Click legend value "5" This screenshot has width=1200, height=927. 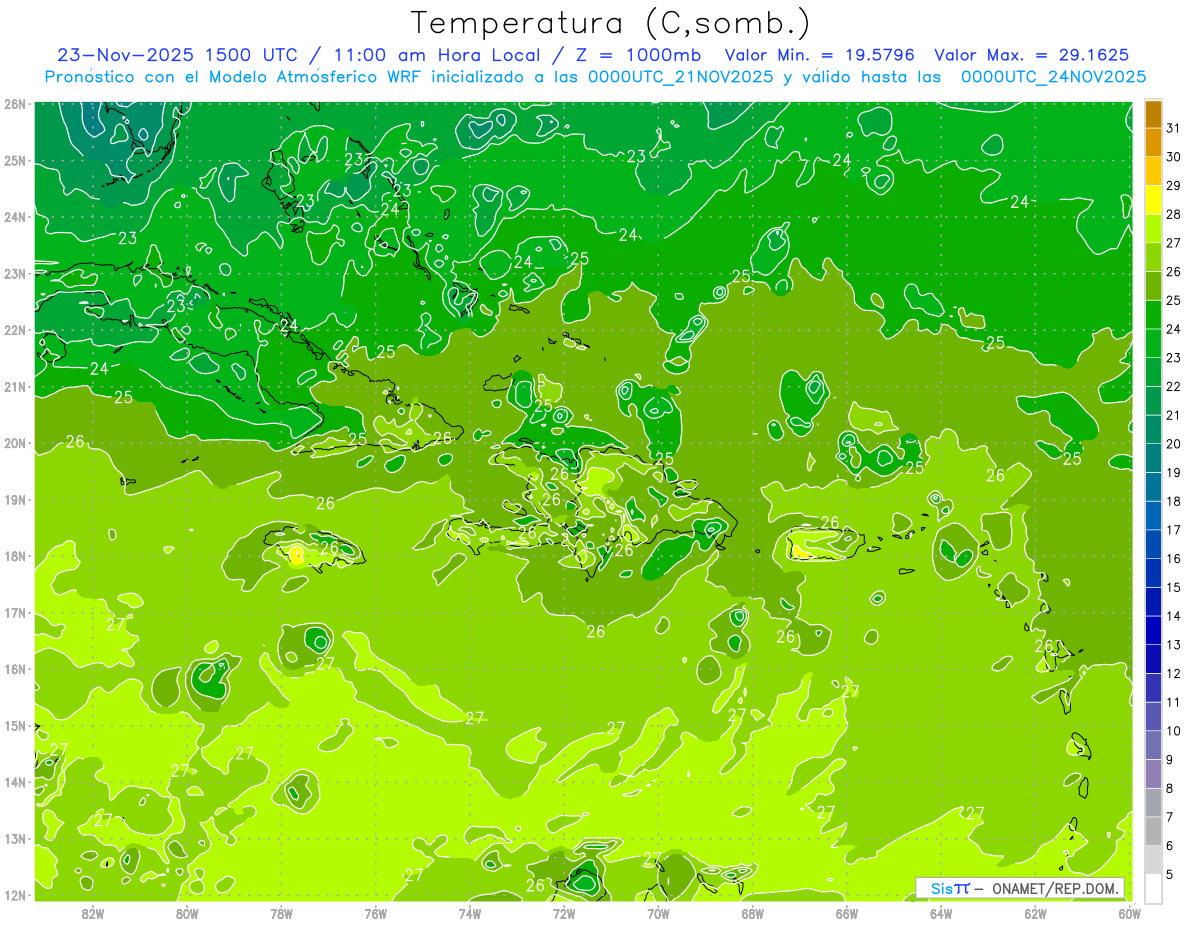point(1170,875)
